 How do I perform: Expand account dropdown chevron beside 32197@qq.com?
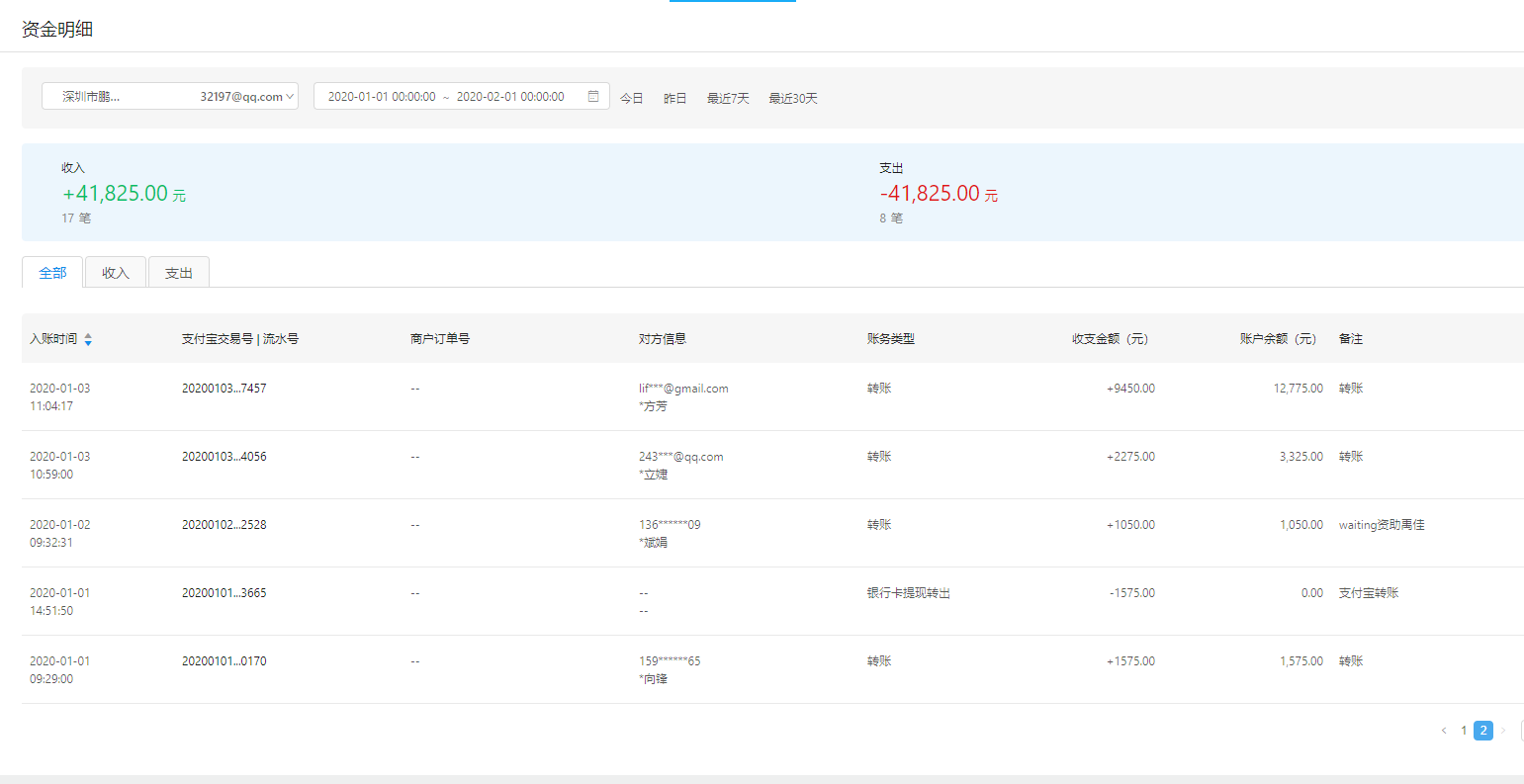pyautogui.click(x=291, y=97)
